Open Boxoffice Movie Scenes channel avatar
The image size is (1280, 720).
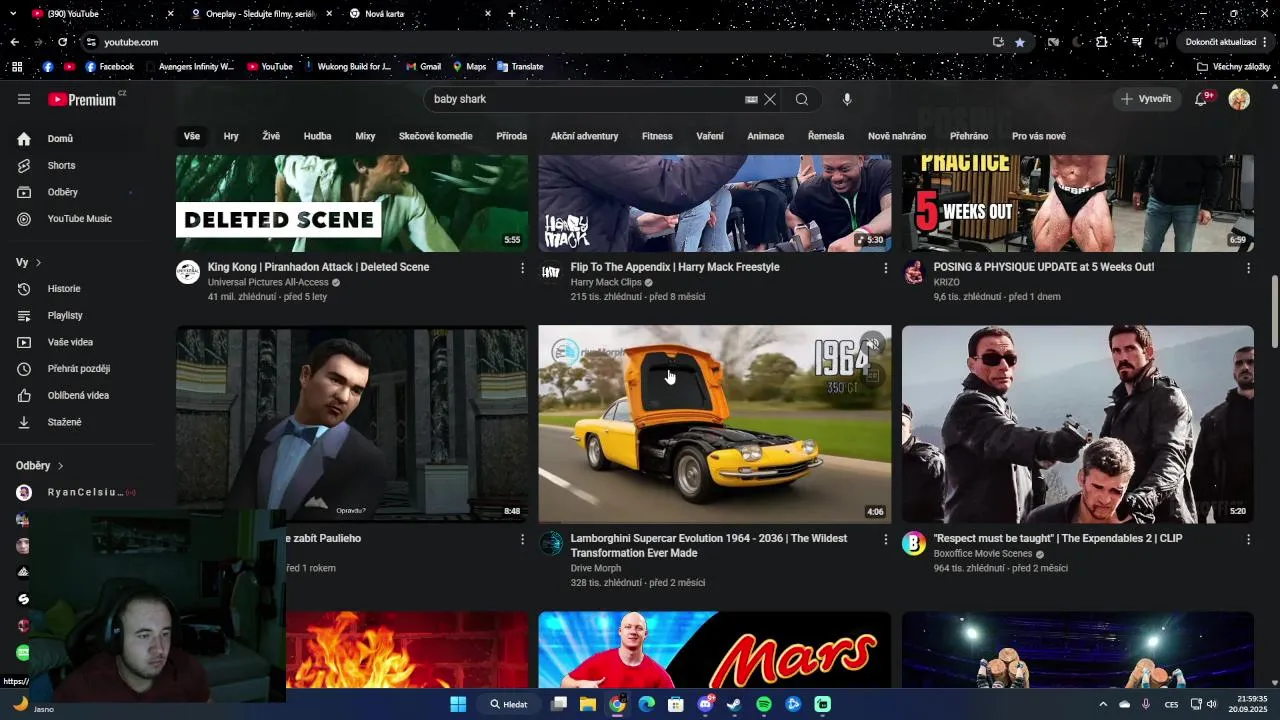[x=914, y=543]
